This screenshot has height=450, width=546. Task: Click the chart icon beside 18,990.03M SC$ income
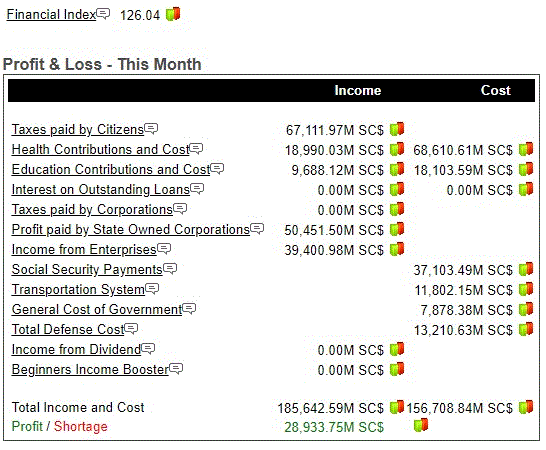click(x=397, y=149)
